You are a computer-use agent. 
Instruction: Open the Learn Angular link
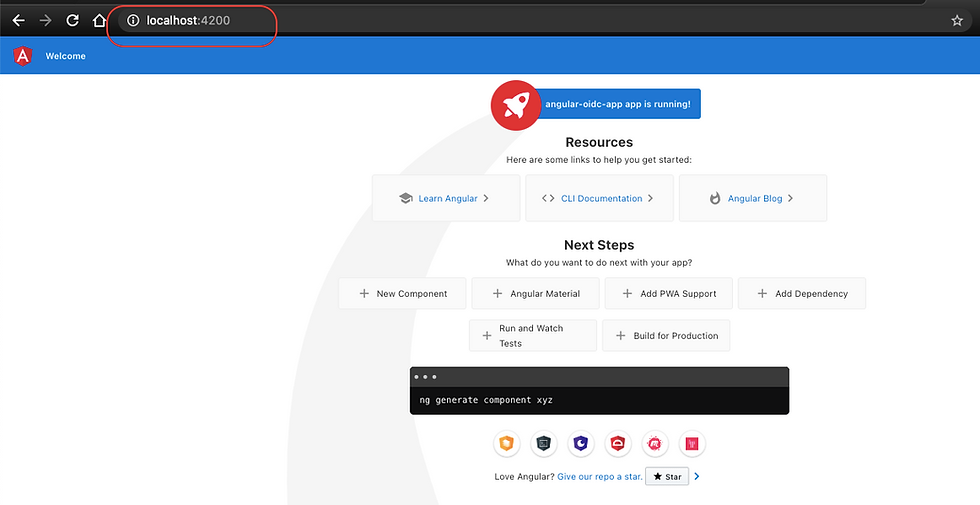[448, 198]
